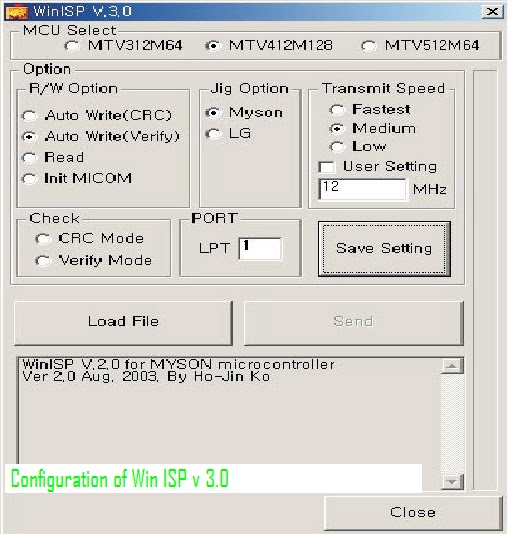Click the WinISP title bar app icon
Screen dimensions: 512x534
click(16, 12)
